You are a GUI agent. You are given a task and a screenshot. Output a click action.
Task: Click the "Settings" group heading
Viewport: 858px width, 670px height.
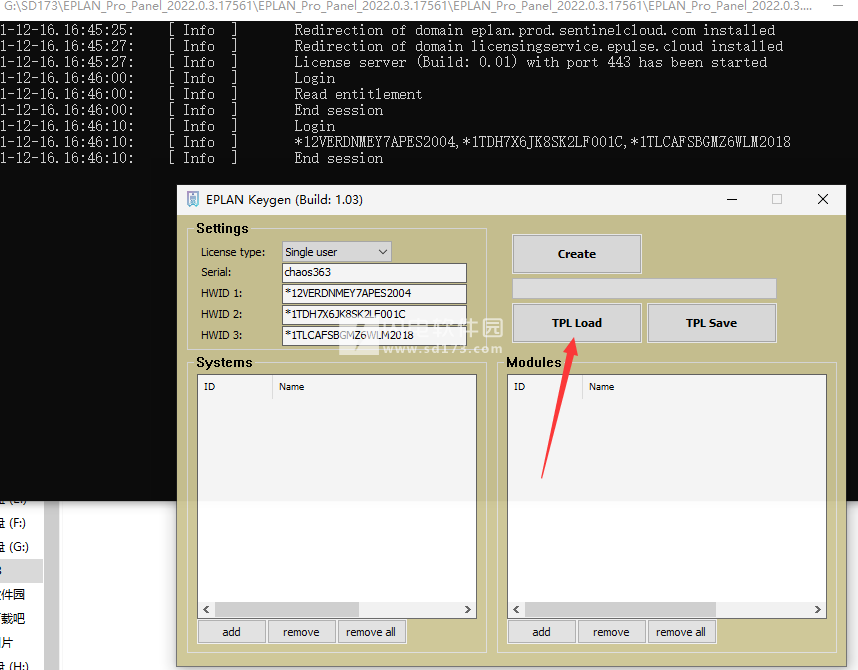click(222, 228)
